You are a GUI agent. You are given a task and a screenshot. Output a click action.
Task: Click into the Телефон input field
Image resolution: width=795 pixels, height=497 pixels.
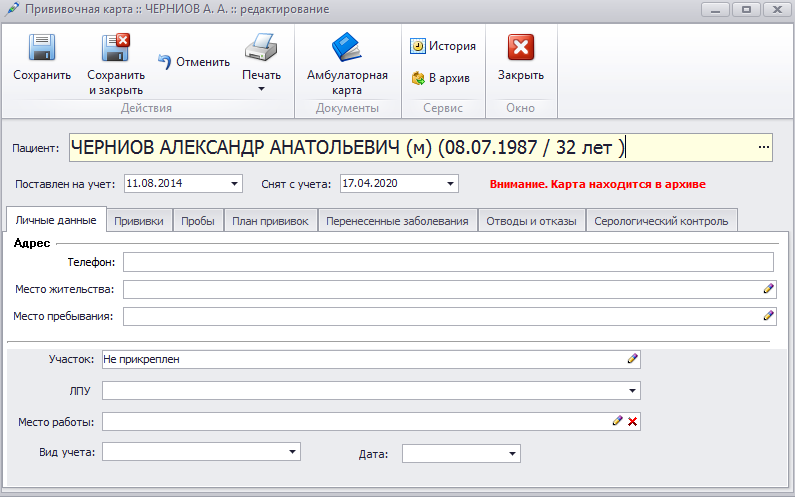tap(448, 262)
